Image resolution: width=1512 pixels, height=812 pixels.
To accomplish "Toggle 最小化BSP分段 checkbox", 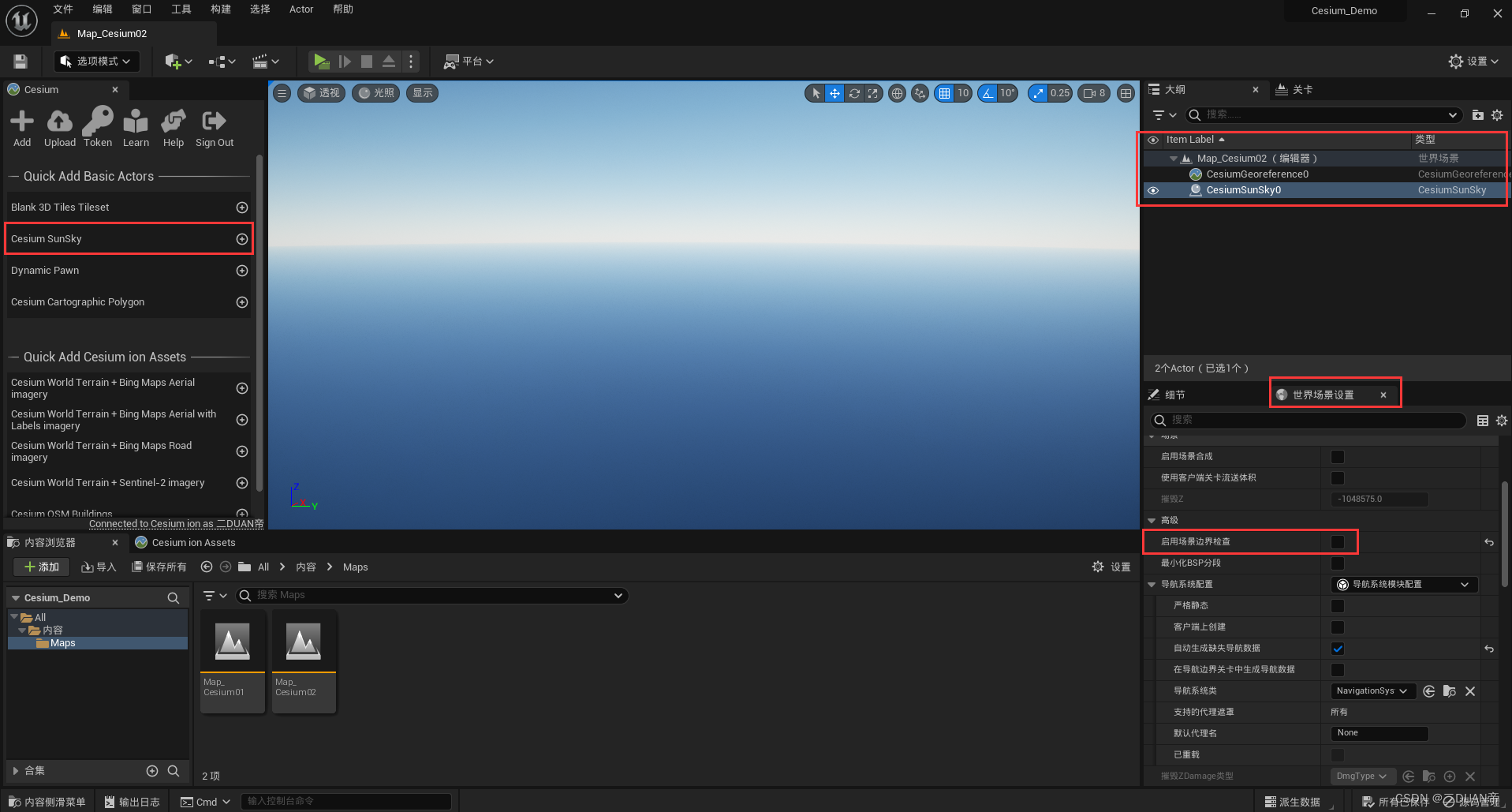I will pyautogui.click(x=1338, y=563).
